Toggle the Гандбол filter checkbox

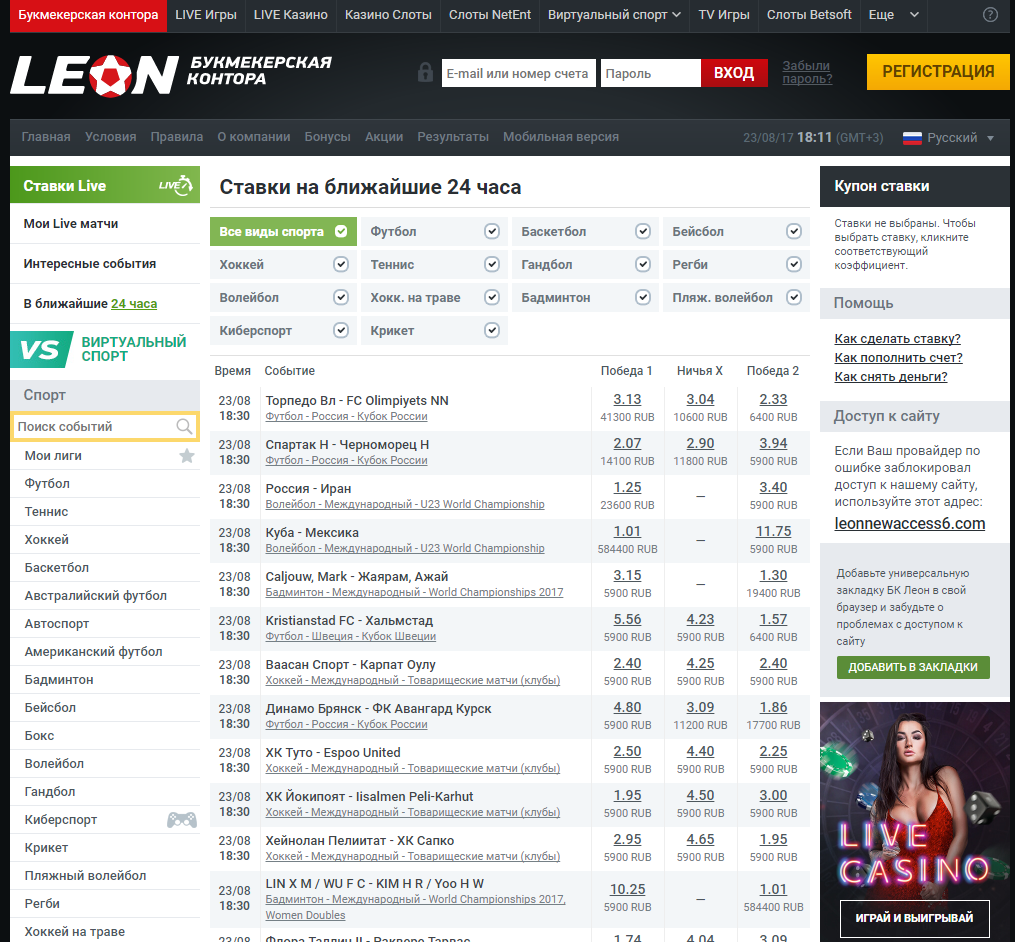[642, 264]
